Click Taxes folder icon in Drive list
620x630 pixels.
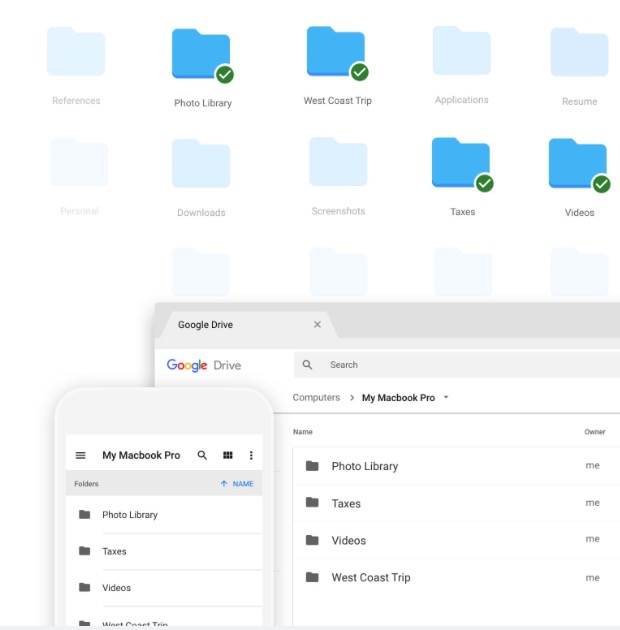(x=312, y=502)
